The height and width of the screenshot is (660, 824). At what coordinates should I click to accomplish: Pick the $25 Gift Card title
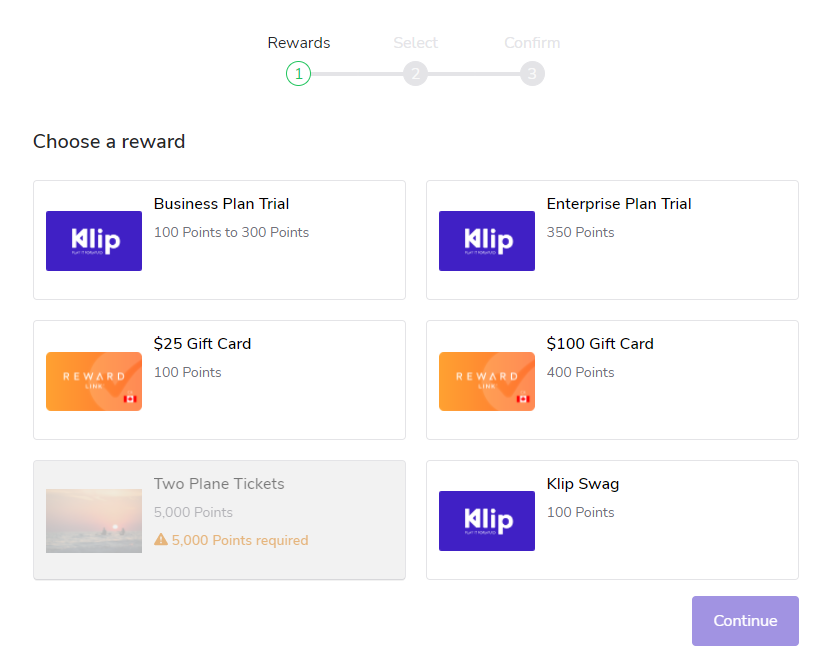click(x=202, y=344)
